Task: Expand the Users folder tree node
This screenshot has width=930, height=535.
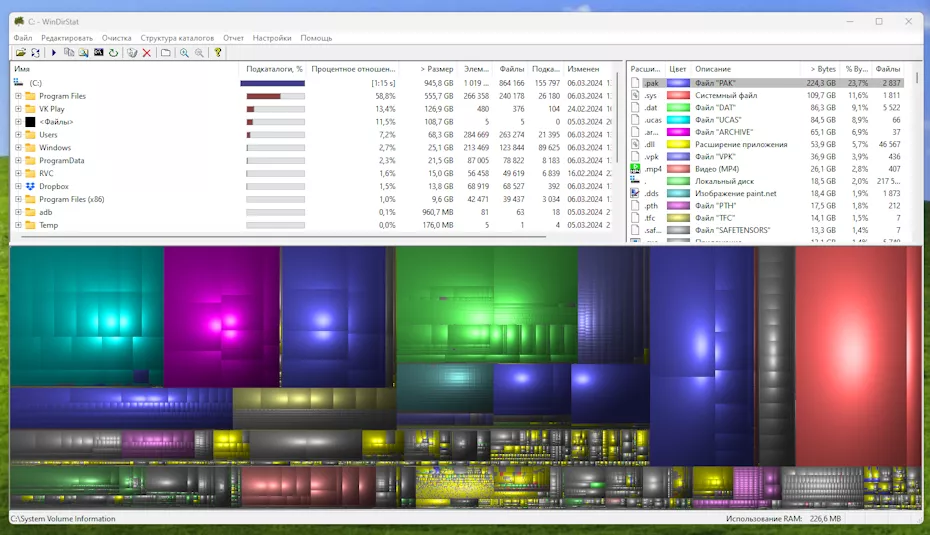Action: 18,135
